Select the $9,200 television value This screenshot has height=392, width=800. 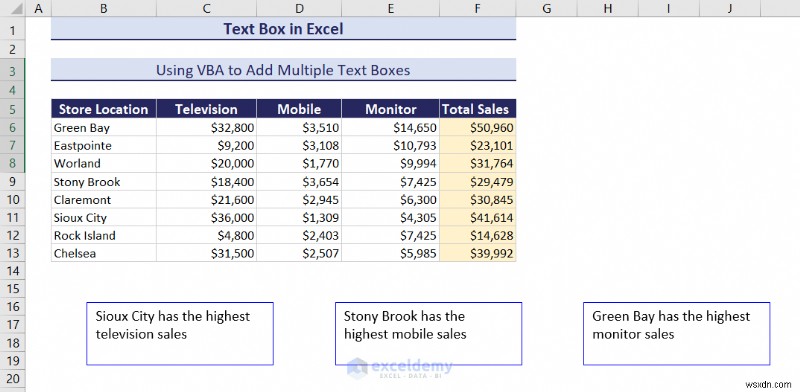click(x=206, y=145)
